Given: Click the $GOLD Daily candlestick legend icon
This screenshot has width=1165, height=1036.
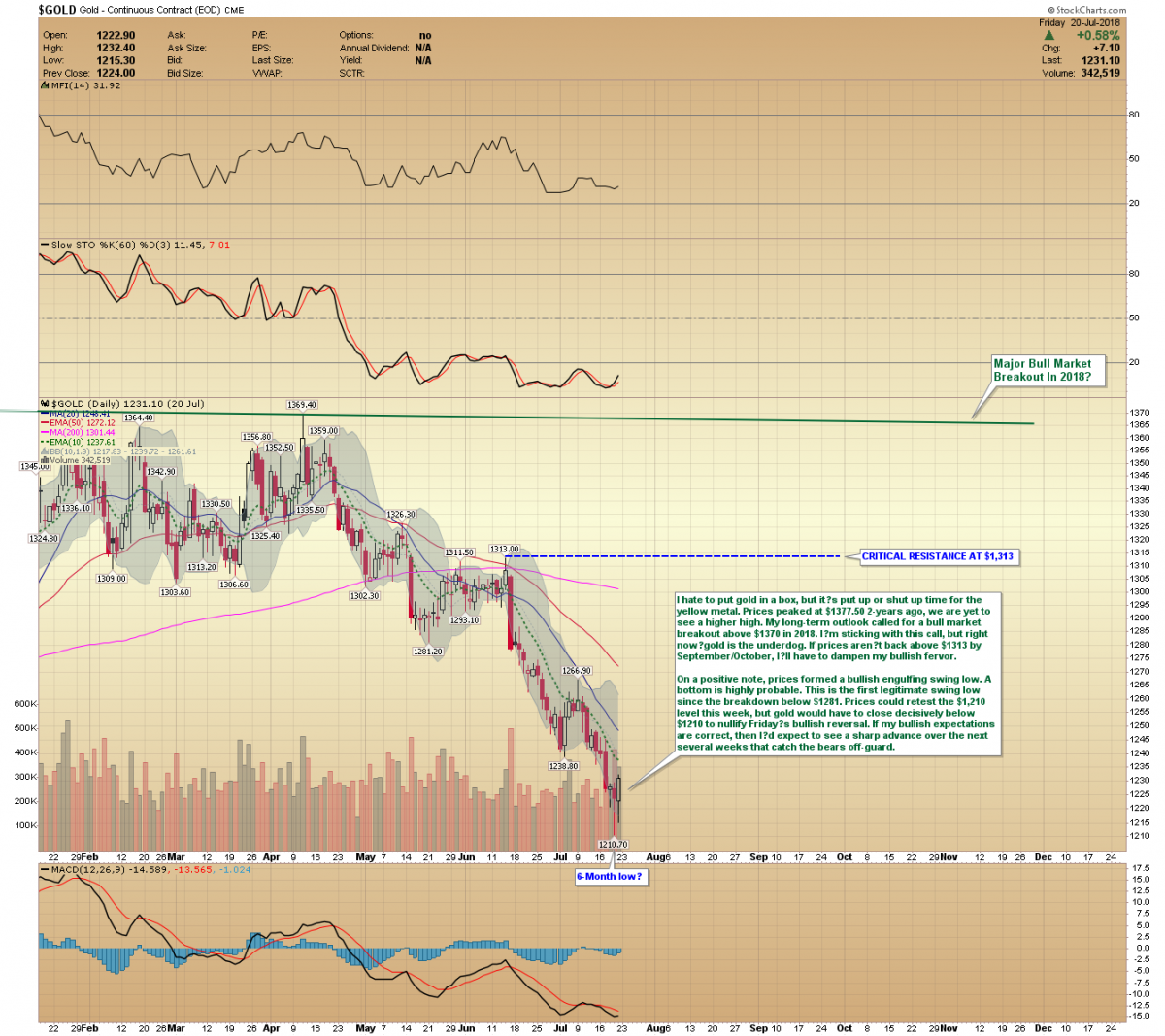Looking at the screenshot, I should click(45, 403).
